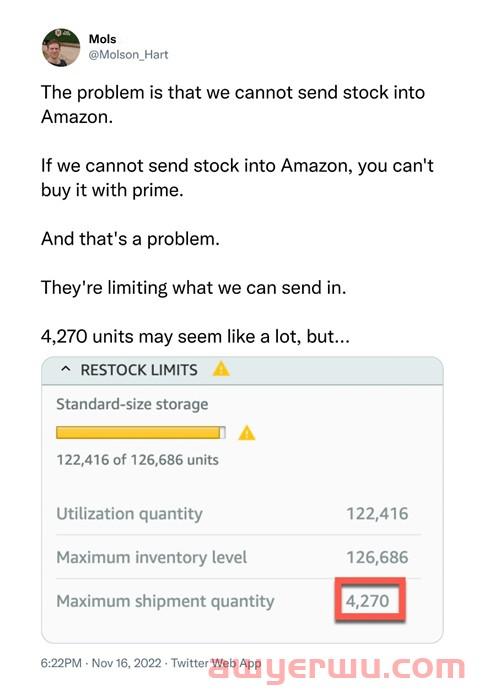
Task: Open the Nov 16, 2022 date link
Action: [126, 663]
